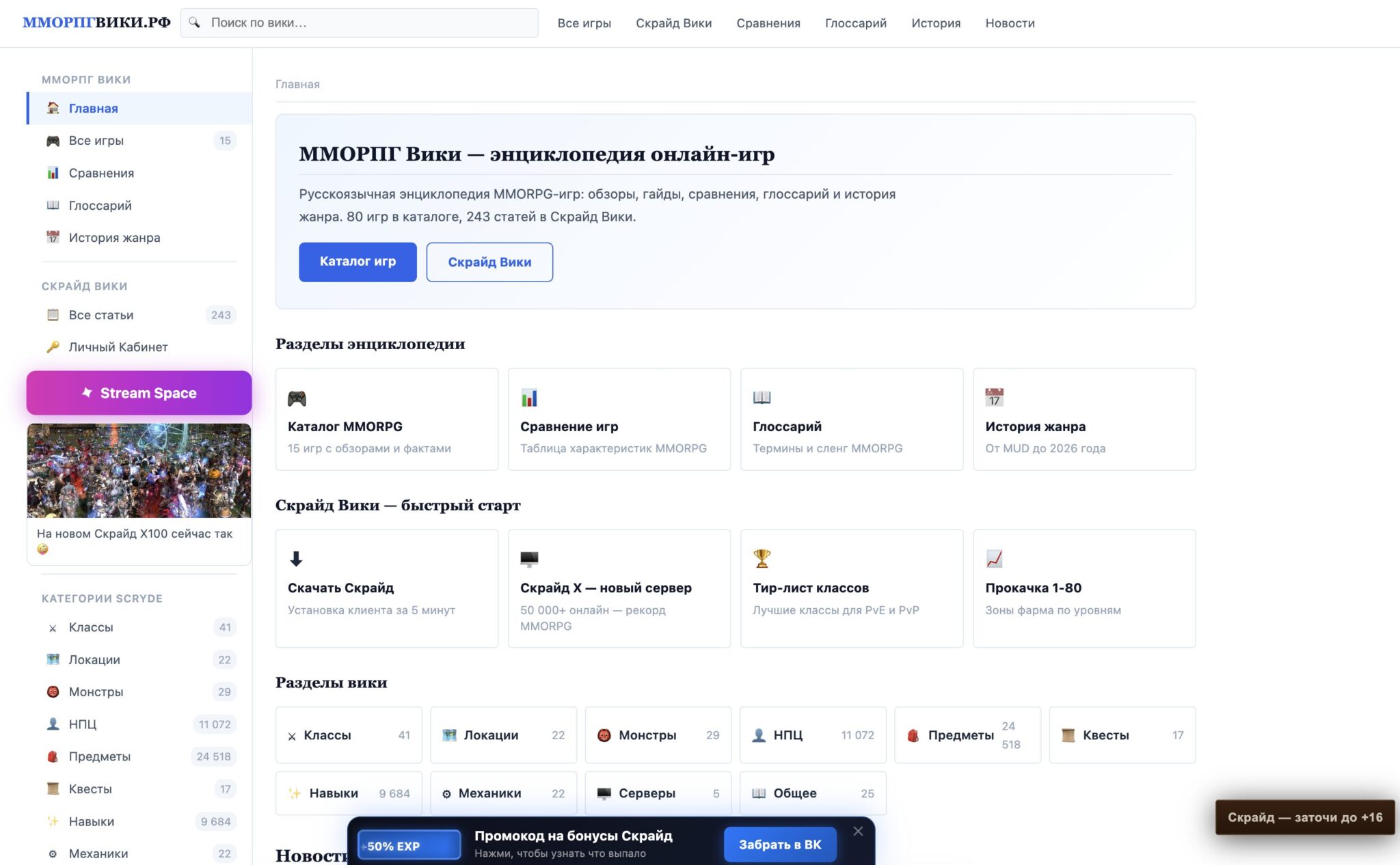Image resolution: width=1400 pixels, height=865 pixels.
Task: Click Забрать в ВК button
Action: click(x=780, y=845)
